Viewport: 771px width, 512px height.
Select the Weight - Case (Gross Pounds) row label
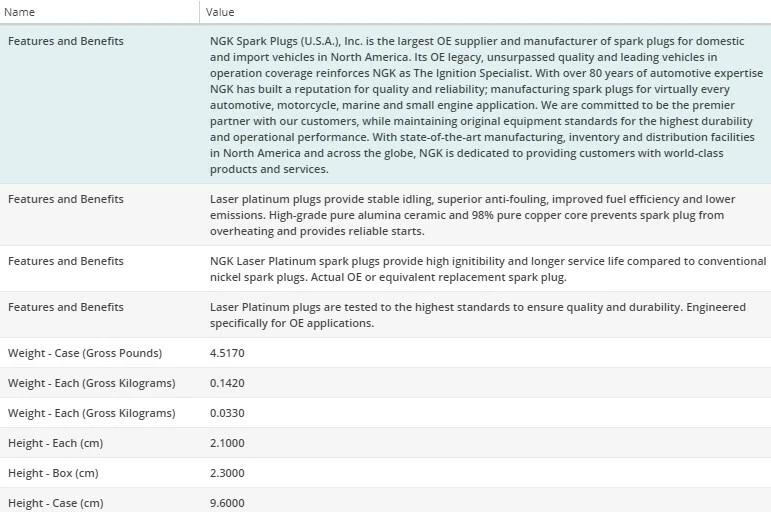[85, 353]
